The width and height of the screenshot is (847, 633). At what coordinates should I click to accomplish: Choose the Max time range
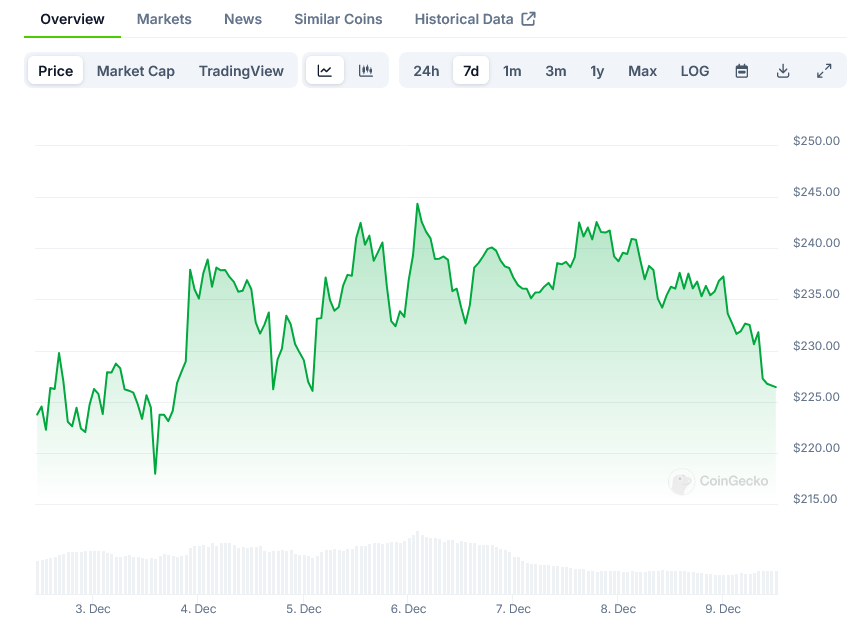tap(642, 71)
